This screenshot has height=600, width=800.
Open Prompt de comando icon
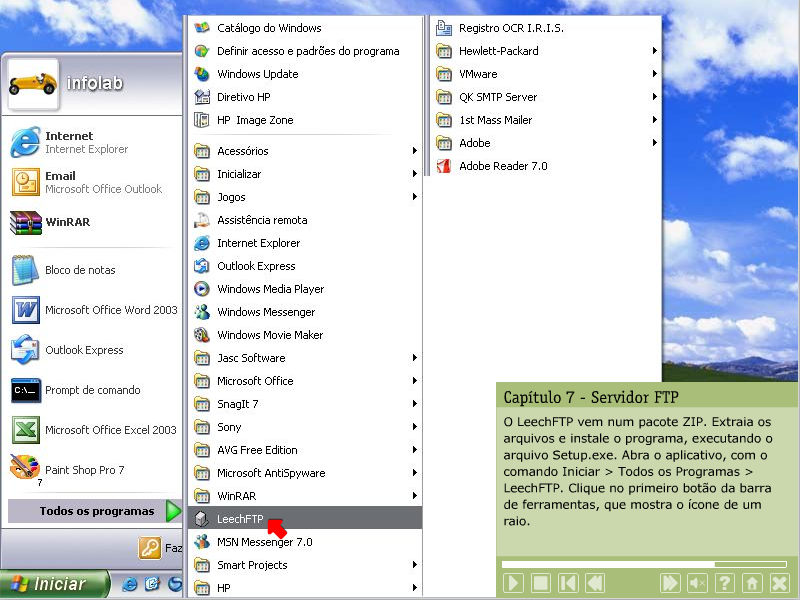[25, 390]
